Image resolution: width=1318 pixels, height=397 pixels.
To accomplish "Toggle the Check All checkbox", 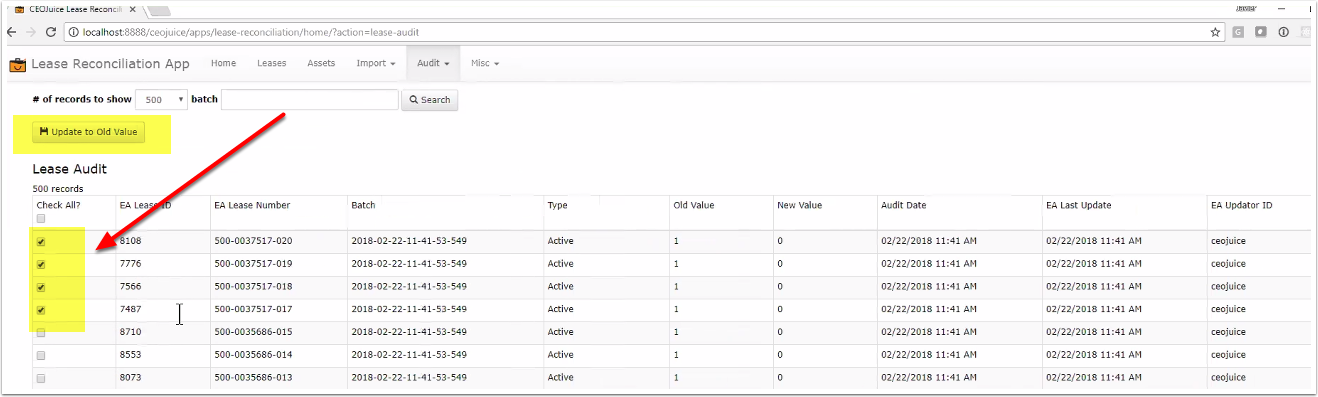I will 41,219.
